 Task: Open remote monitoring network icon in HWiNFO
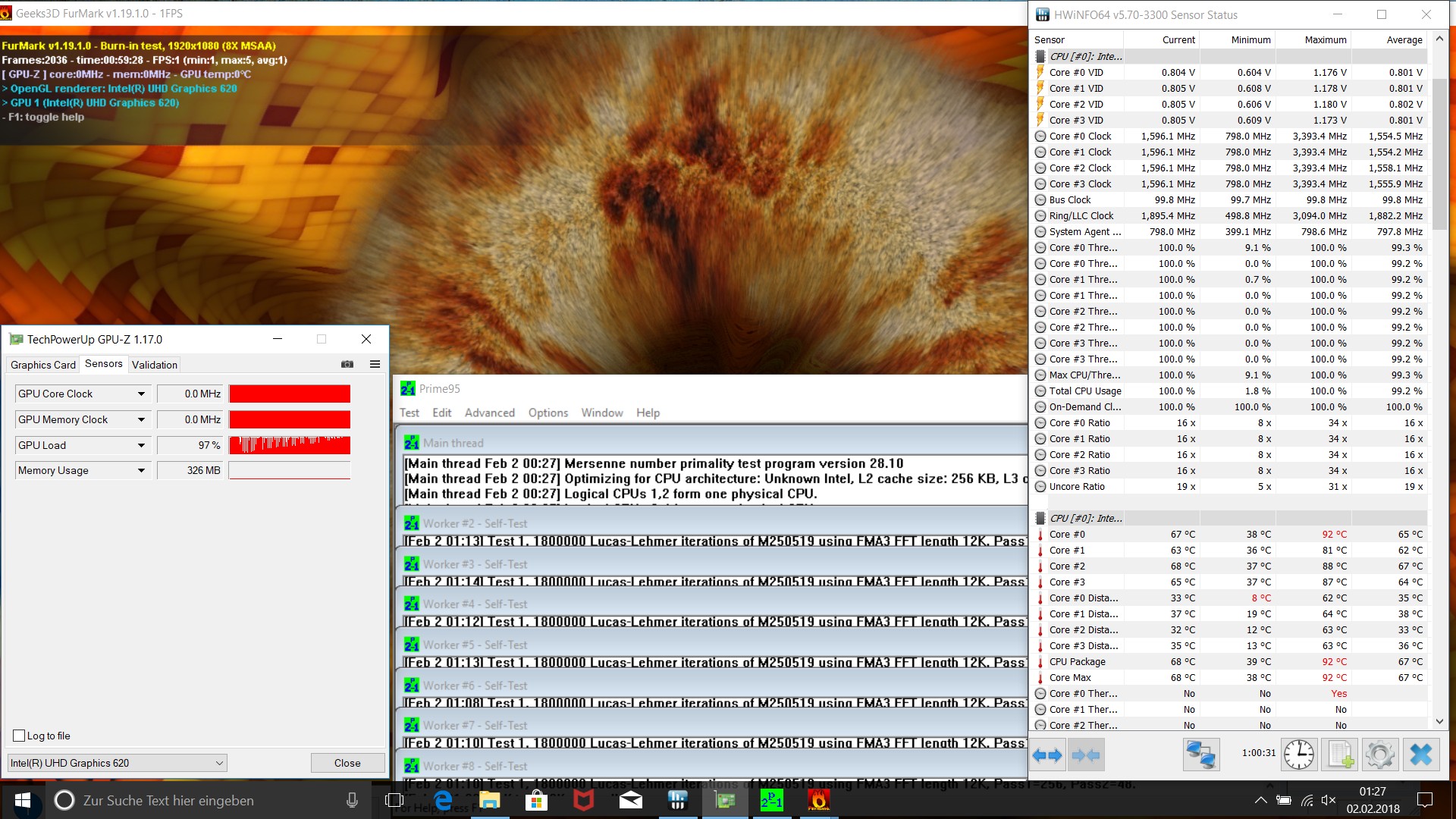[x=1201, y=755]
